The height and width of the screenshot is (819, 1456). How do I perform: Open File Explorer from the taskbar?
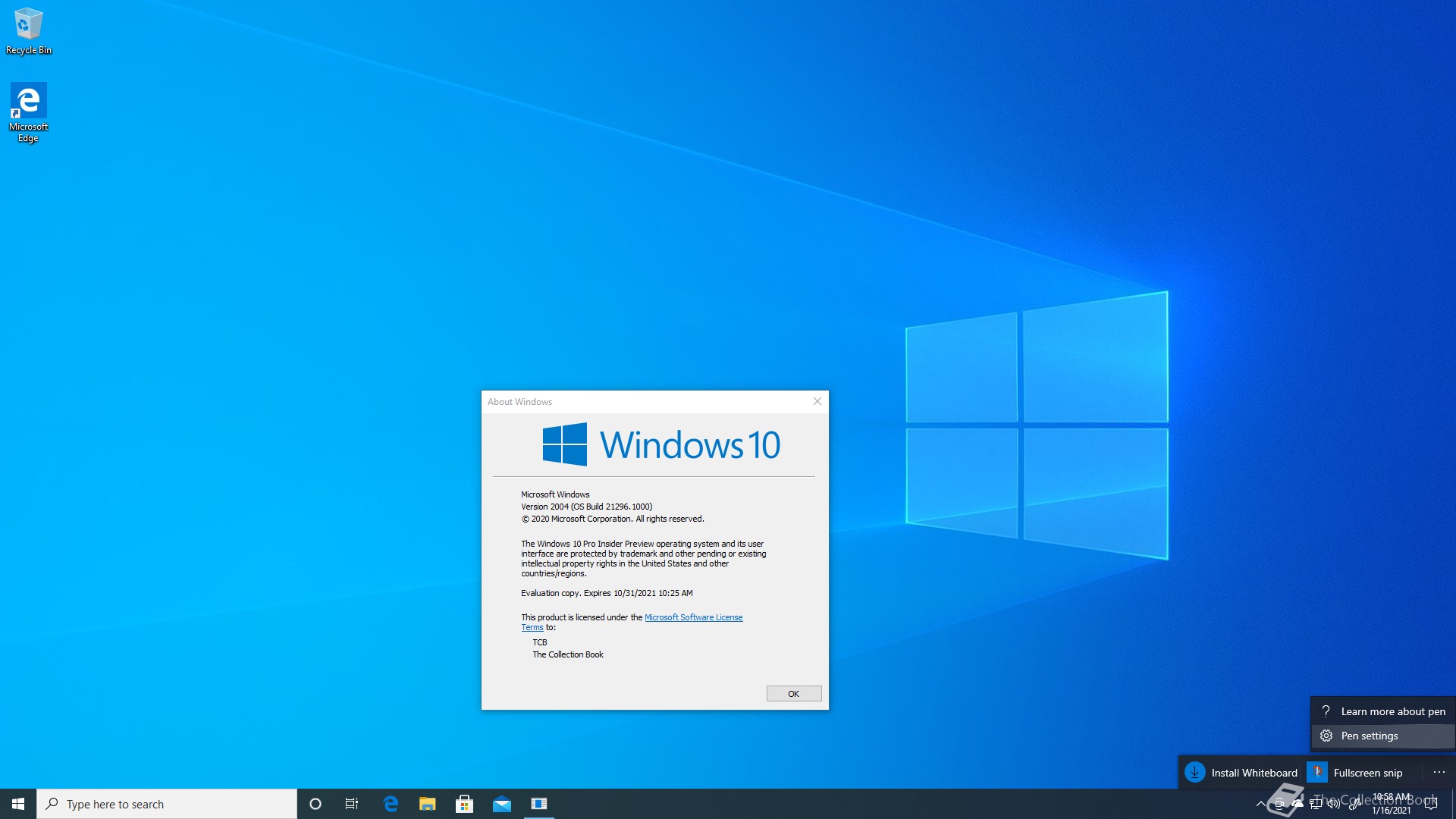click(428, 804)
